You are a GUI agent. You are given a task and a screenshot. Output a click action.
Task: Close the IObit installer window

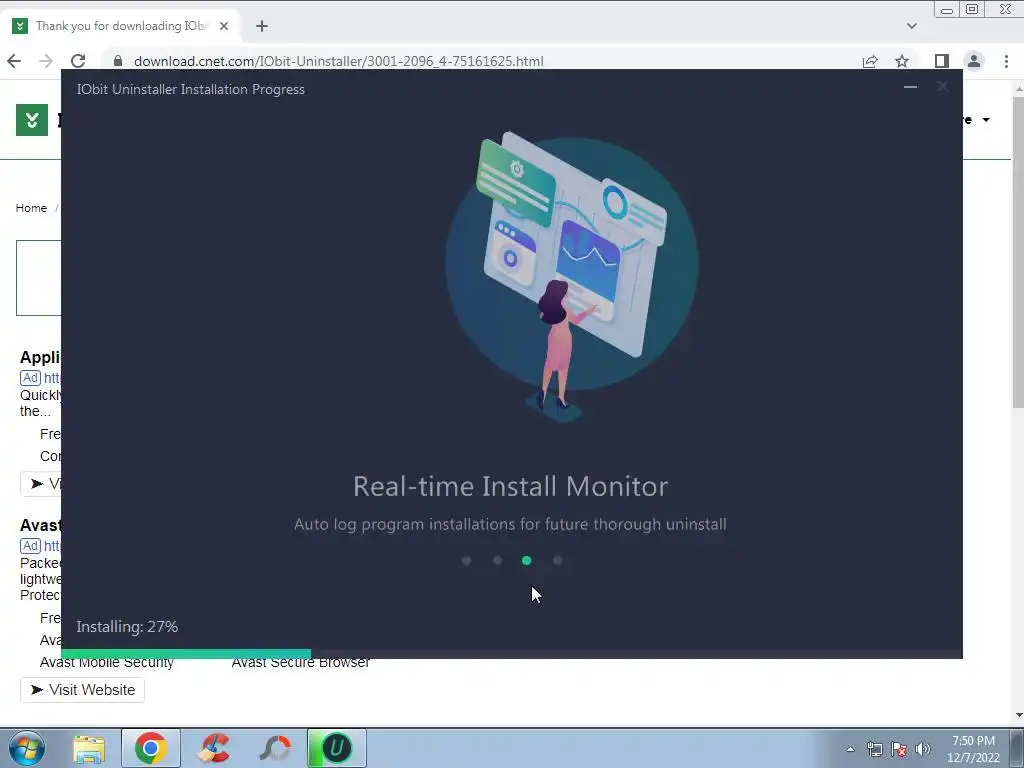tap(942, 87)
